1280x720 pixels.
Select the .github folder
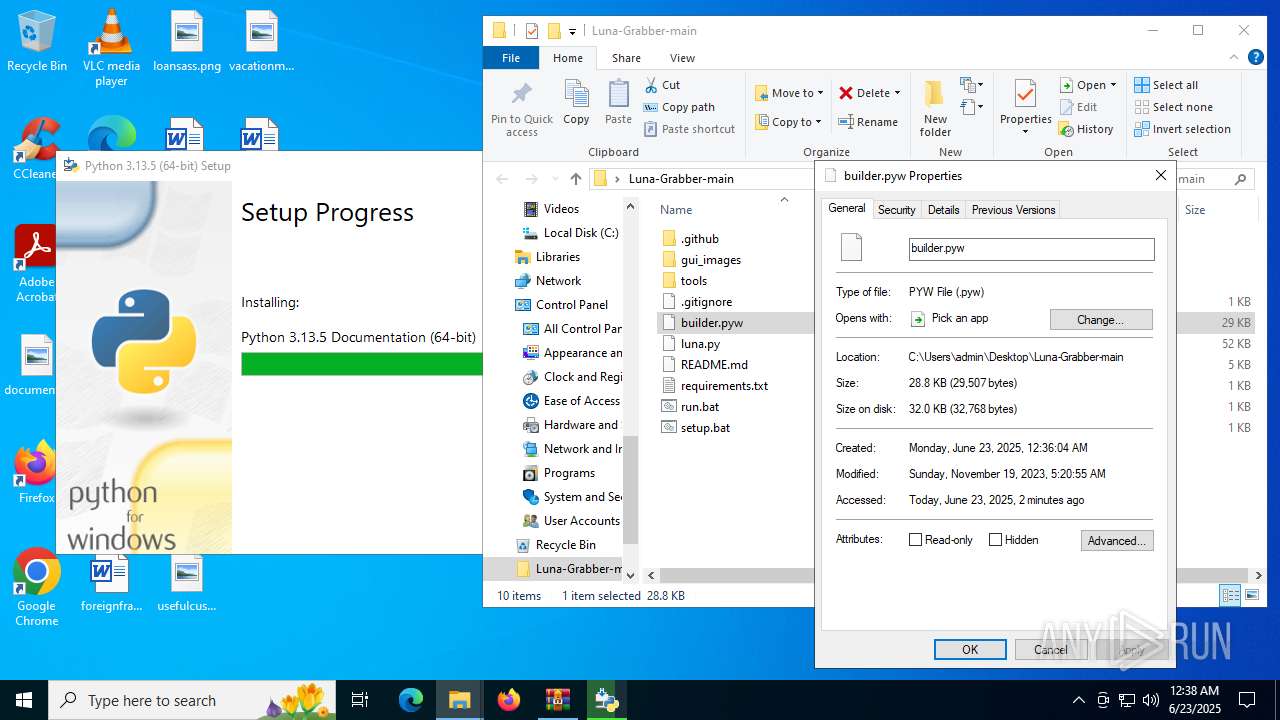[699, 239]
